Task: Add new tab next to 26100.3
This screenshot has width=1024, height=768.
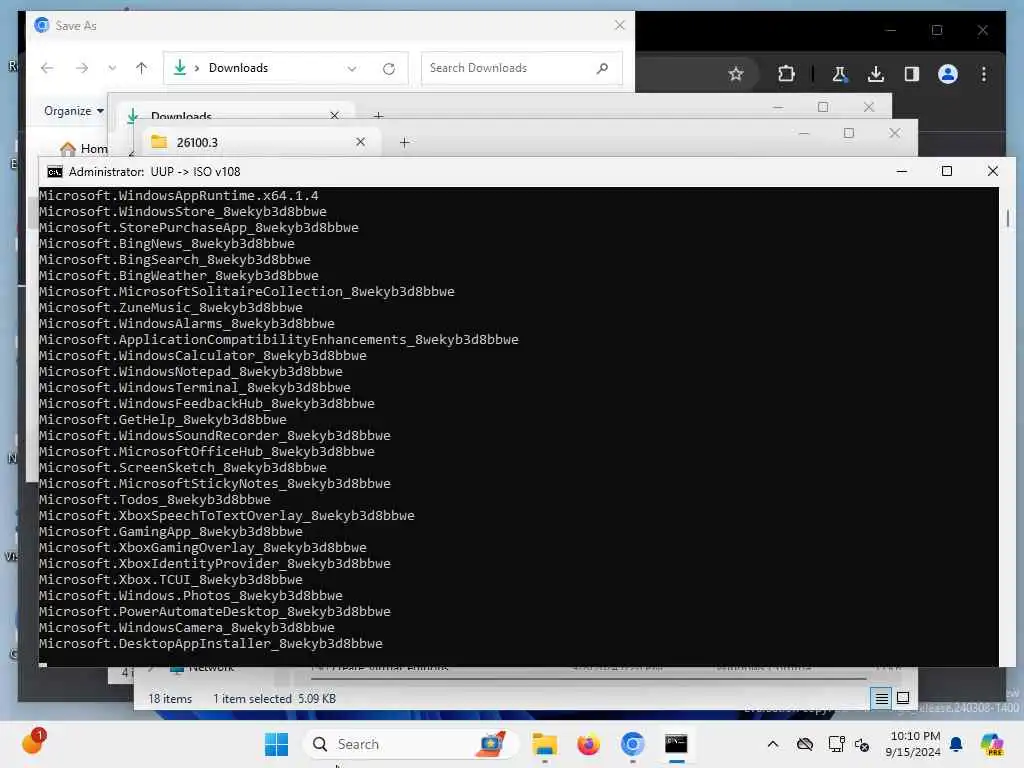Action: click(x=404, y=142)
